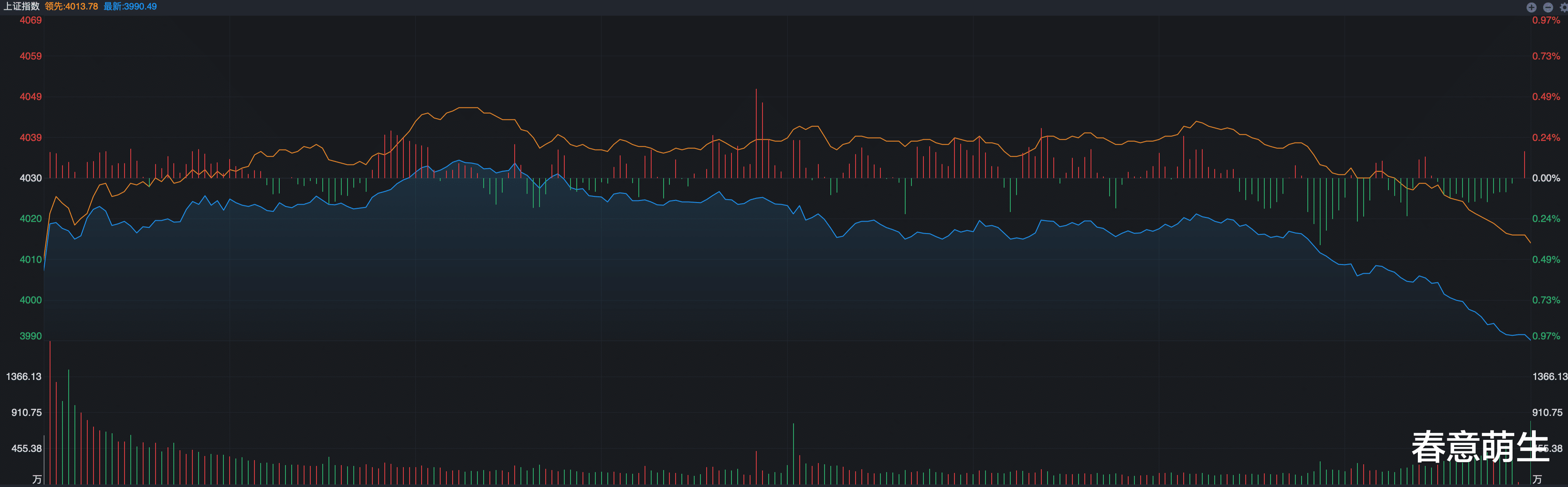Click the 万 unit label at bottom left

[x=36, y=479]
